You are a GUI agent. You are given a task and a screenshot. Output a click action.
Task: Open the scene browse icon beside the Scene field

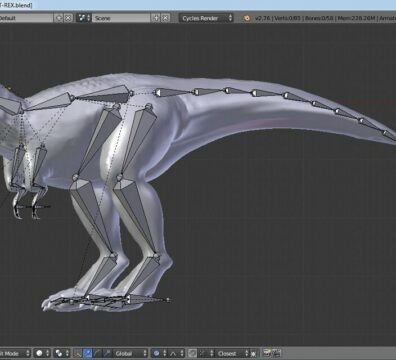coord(83,18)
